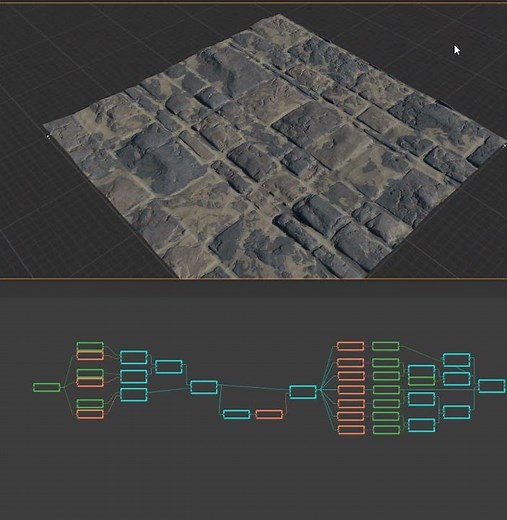Image resolution: width=507 pixels, height=520 pixels.
Task: Select the topmost green node in left cluster
Action: pyautogui.click(x=90, y=346)
